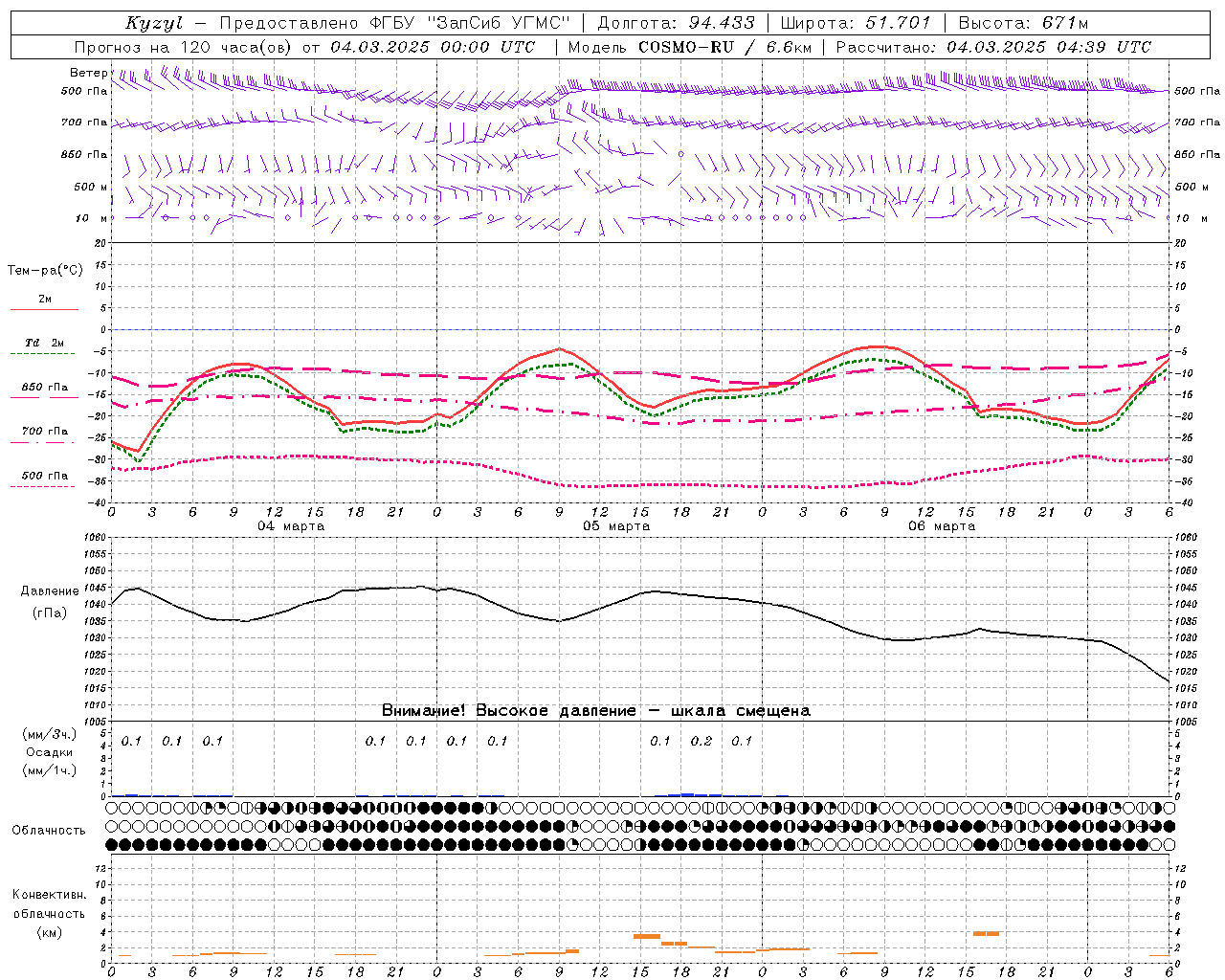Viewport: 1225px width, 980px height.
Task: Click the blue line swatch under 2м legend
Action: [44, 310]
